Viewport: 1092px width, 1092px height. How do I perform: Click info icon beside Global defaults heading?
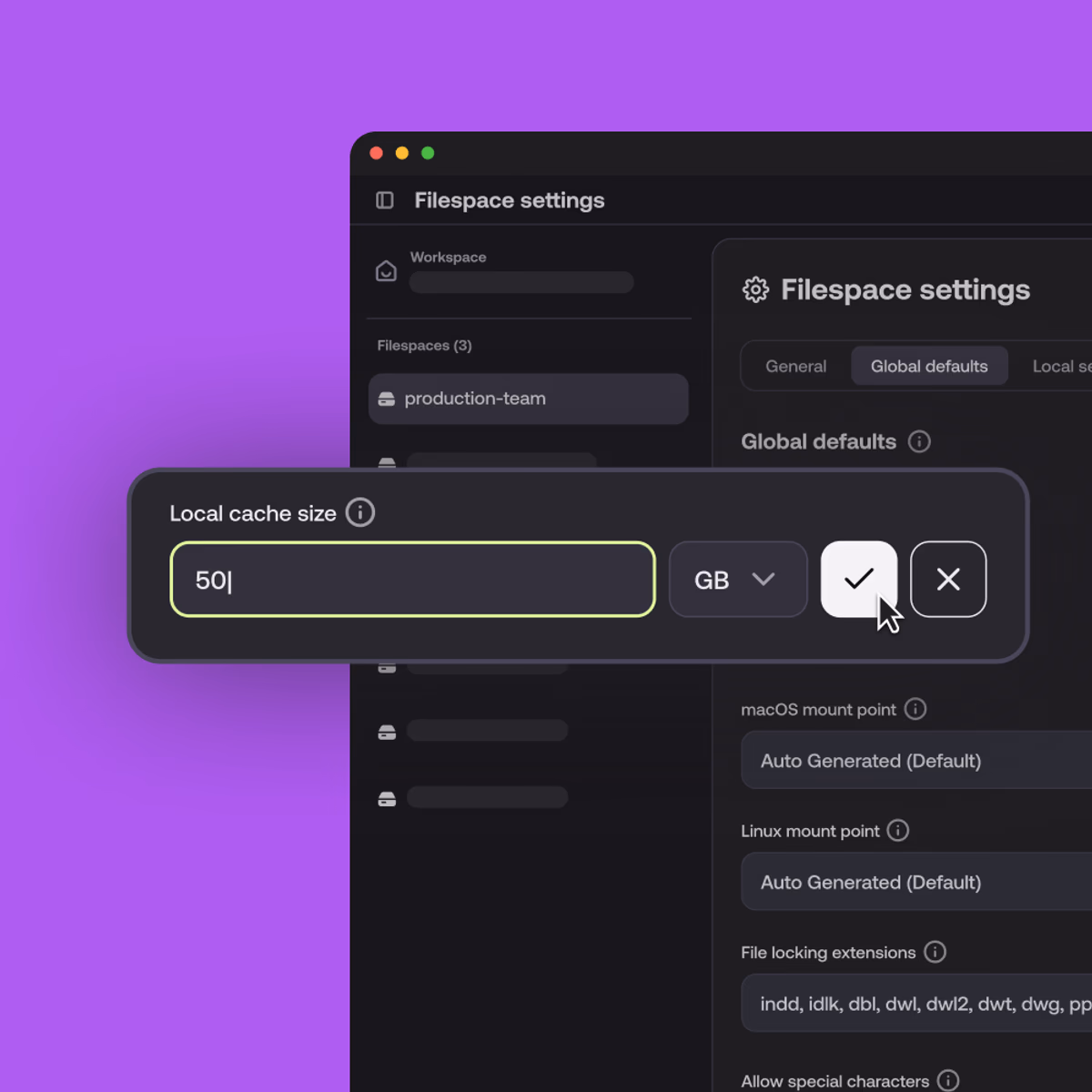click(x=919, y=441)
